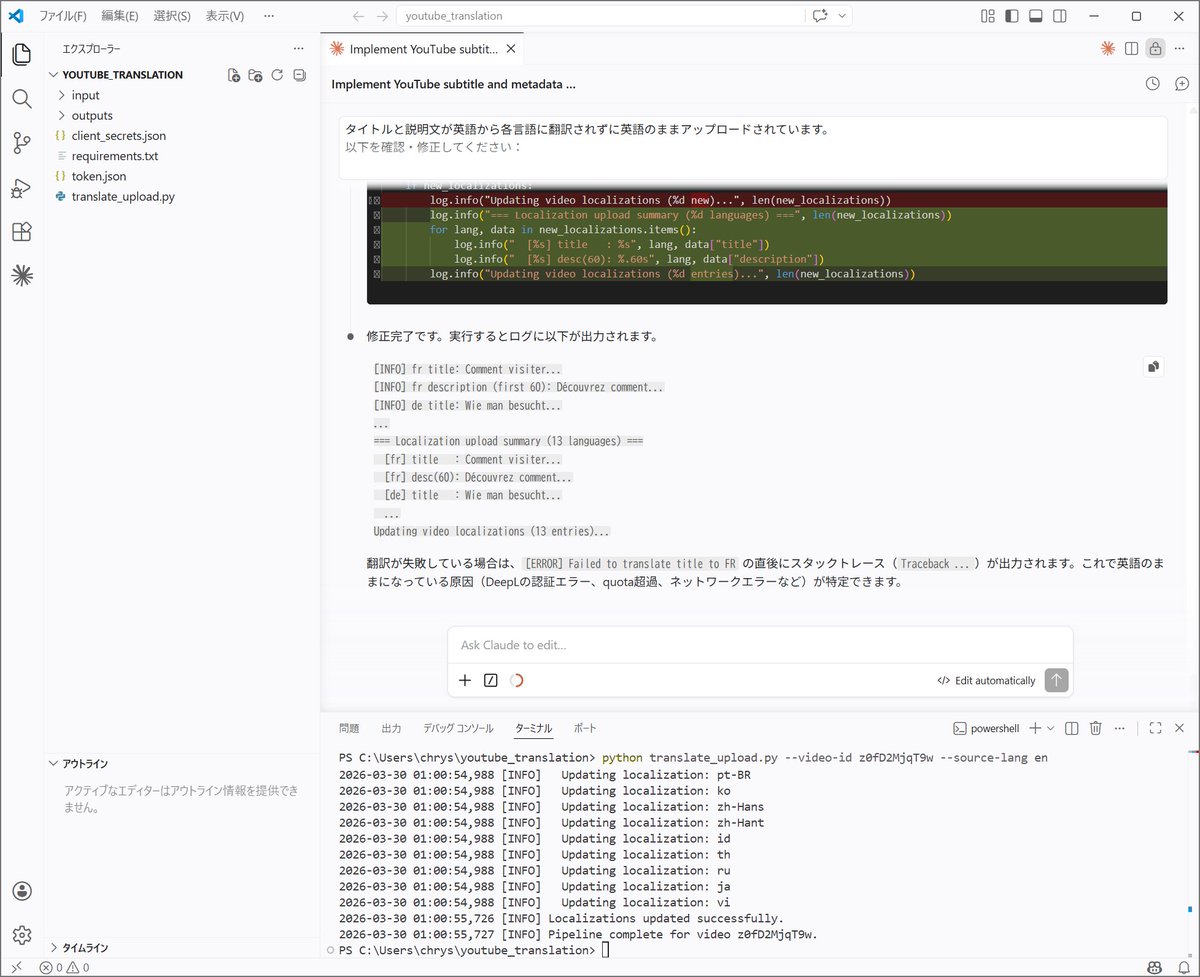Switch the Edit automatically mode
The width and height of the screenshot is (1200, 977).
tap(986, 680)
